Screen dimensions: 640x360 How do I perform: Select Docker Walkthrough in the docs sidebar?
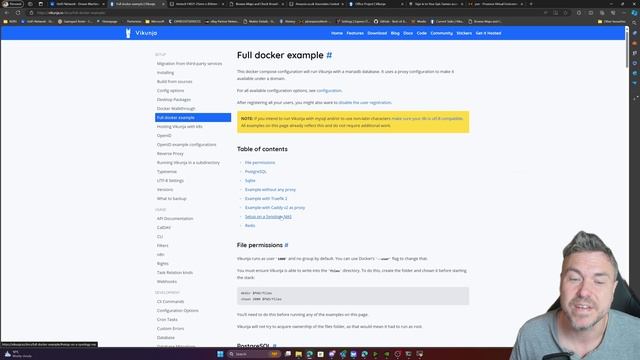coord(176,109)
